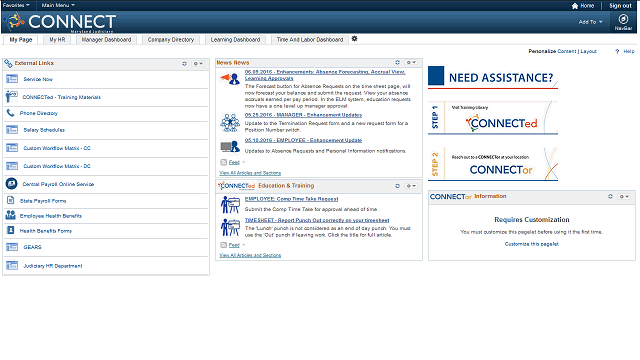Click the Phone Directory phone icon
This screenshot has width=640, height=360.
(10, 113)
